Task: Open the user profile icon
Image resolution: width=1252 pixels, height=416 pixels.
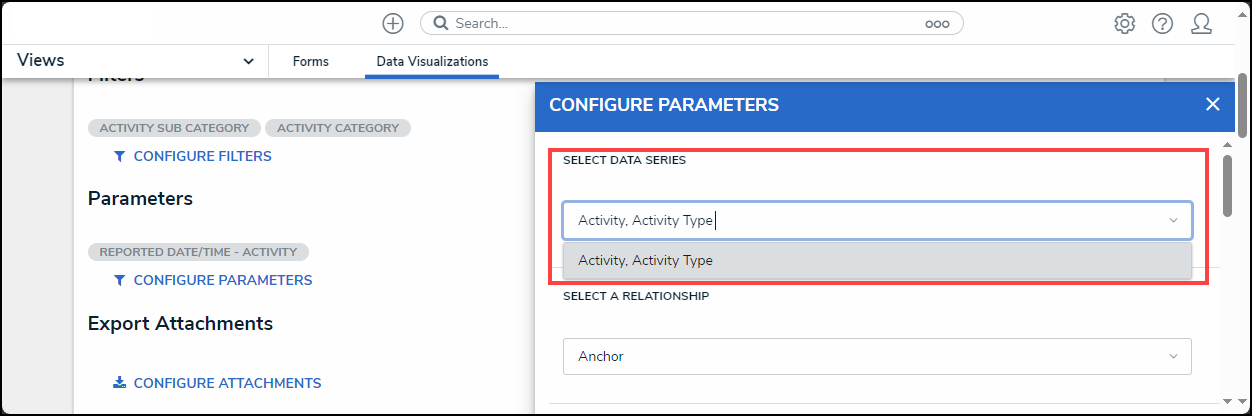Action: tap(1201, 23)
